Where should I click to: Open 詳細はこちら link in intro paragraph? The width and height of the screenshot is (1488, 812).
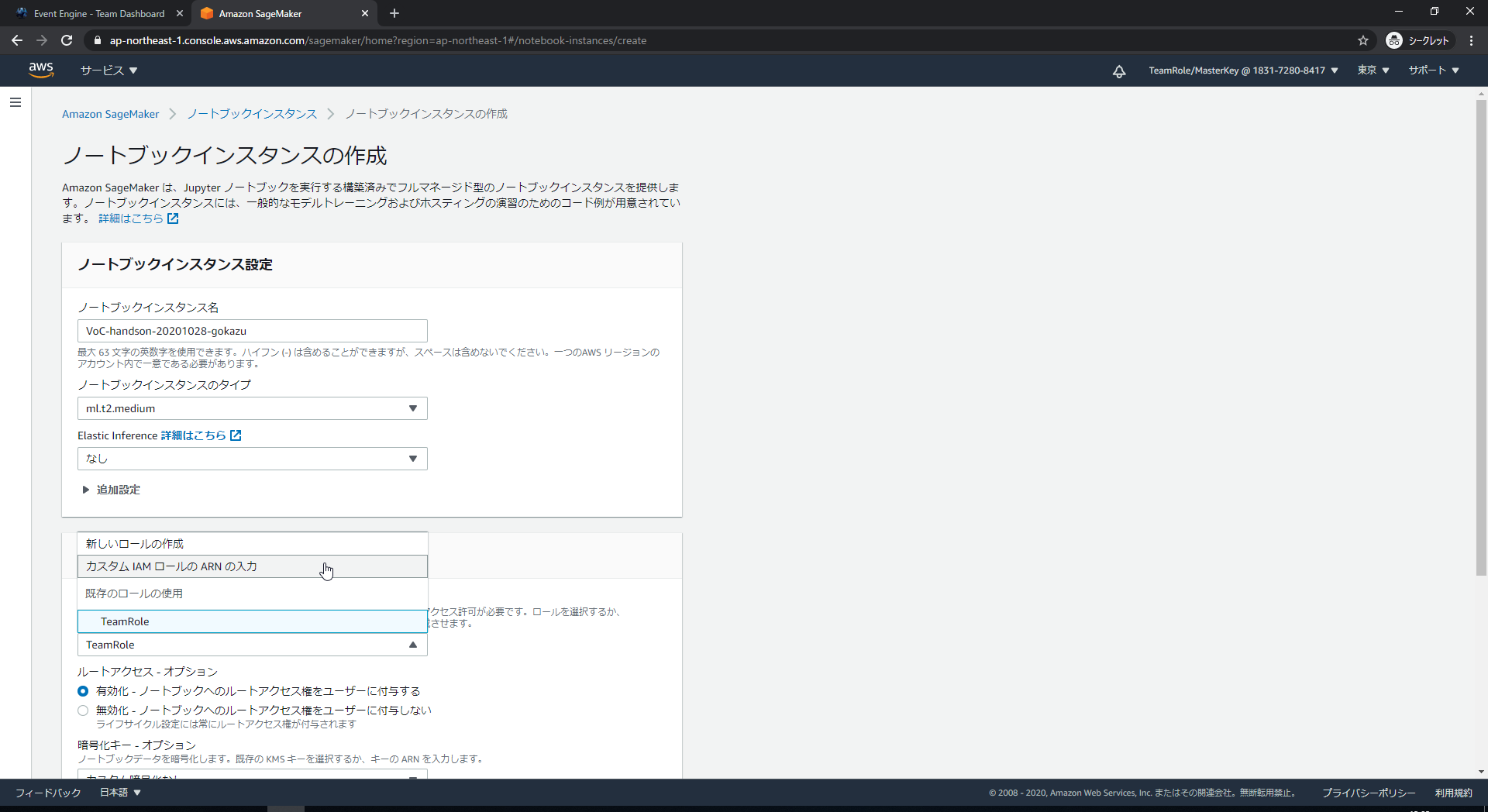[x=131, y=218]
